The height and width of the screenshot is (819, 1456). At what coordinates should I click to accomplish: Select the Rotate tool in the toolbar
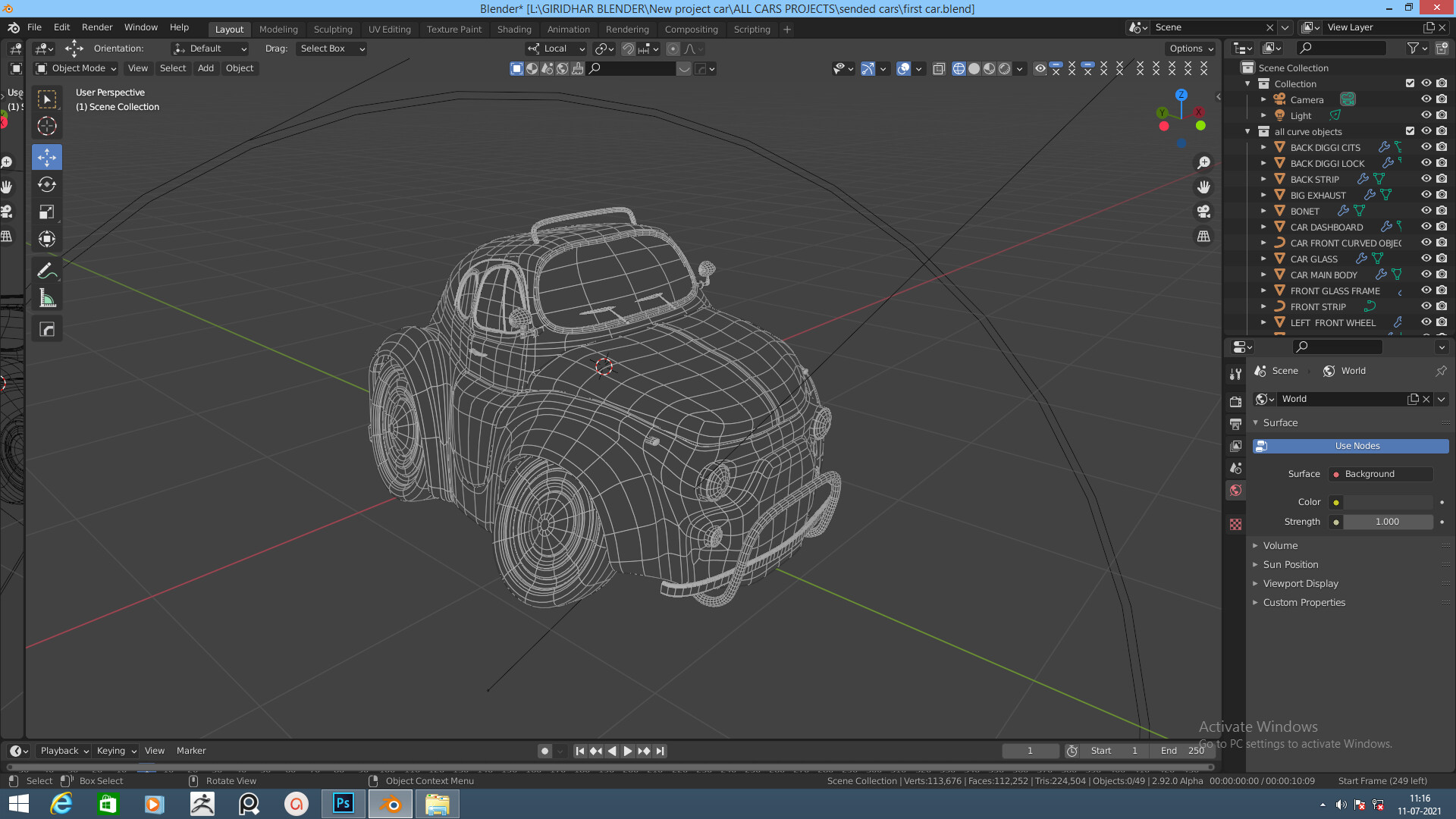pyautogui.click(x=46, y=184)
